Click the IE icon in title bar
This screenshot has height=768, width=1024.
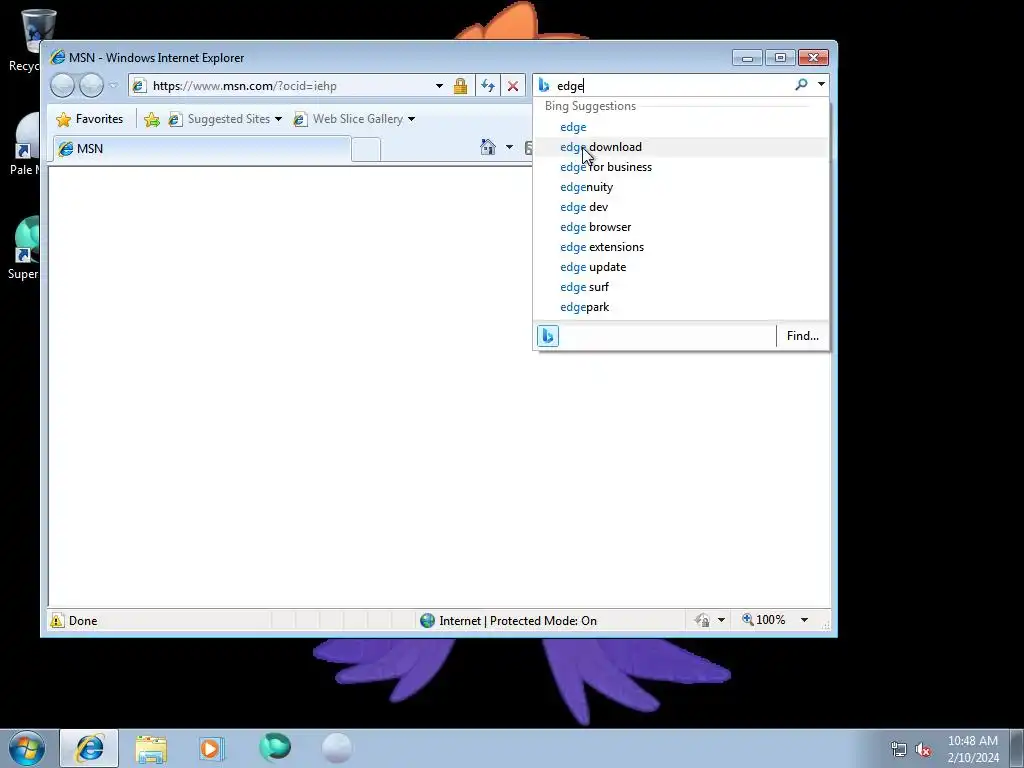pos(57,57)
